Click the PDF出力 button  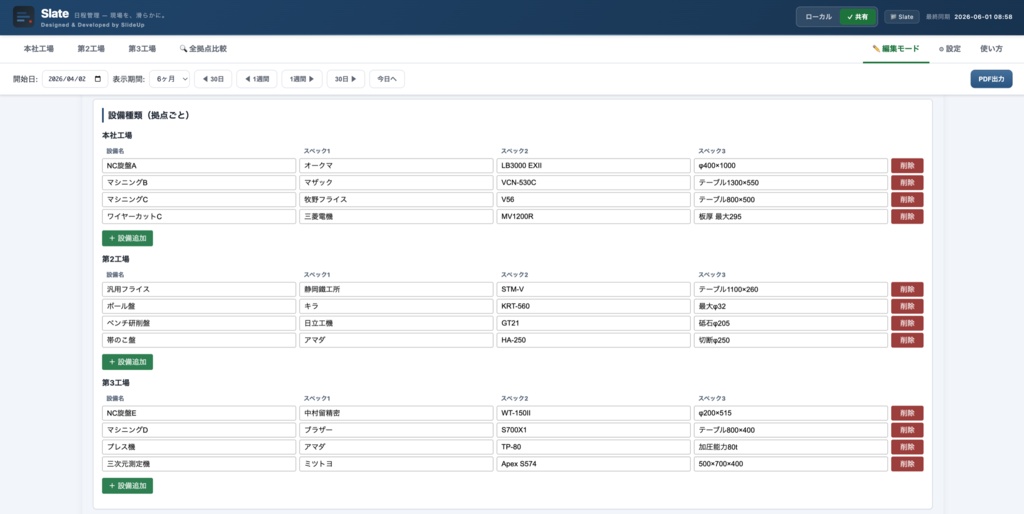991,79
